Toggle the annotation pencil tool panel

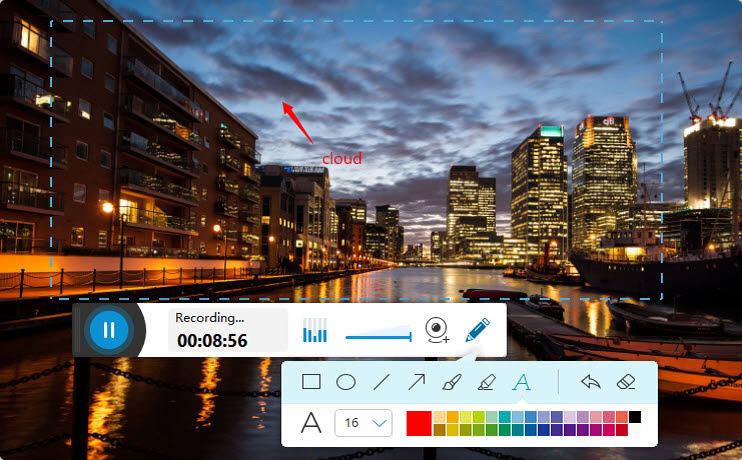point(477,329)
